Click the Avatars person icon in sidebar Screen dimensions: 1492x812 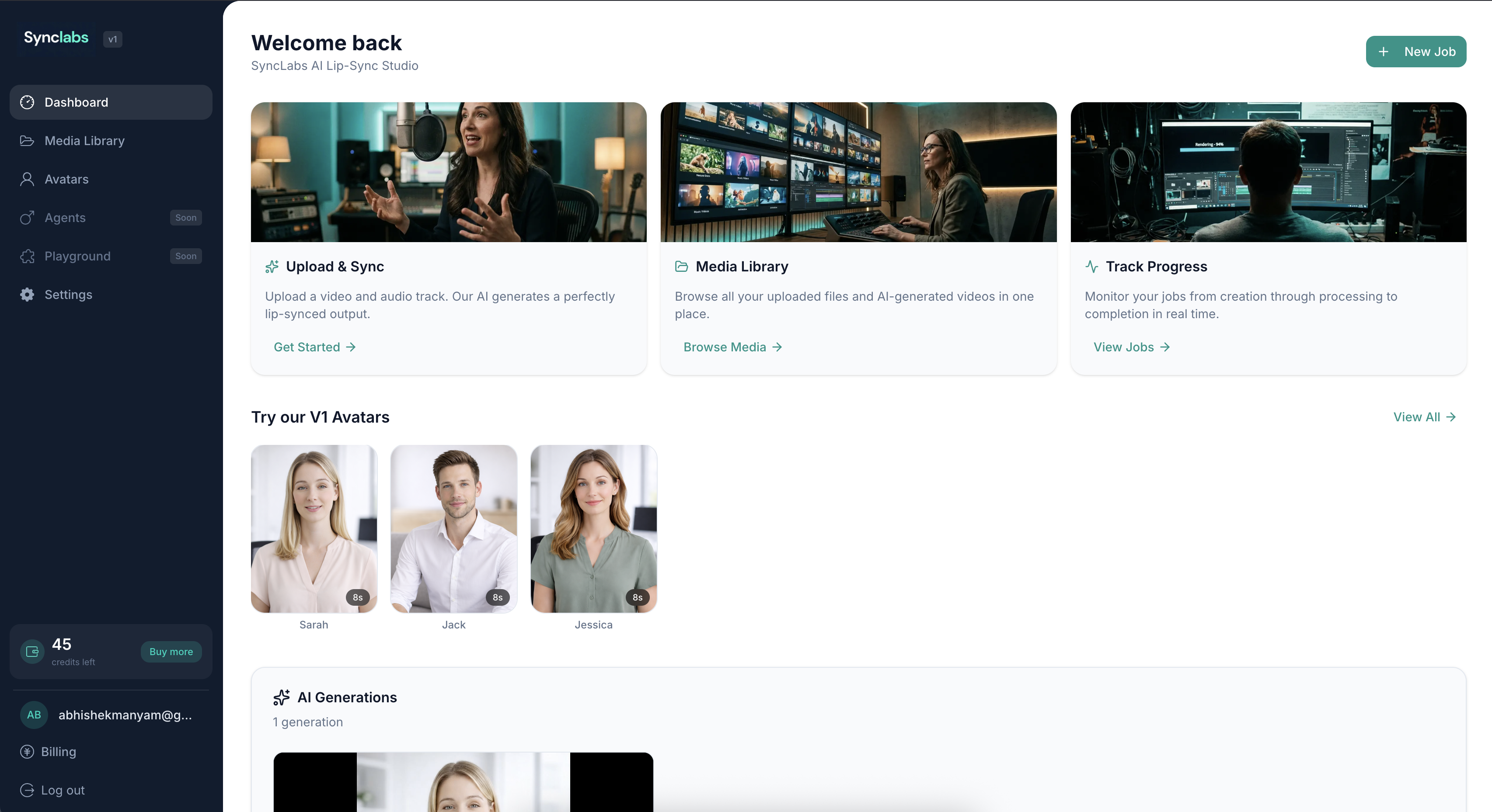pyautogui.click(x=27, y=180)
